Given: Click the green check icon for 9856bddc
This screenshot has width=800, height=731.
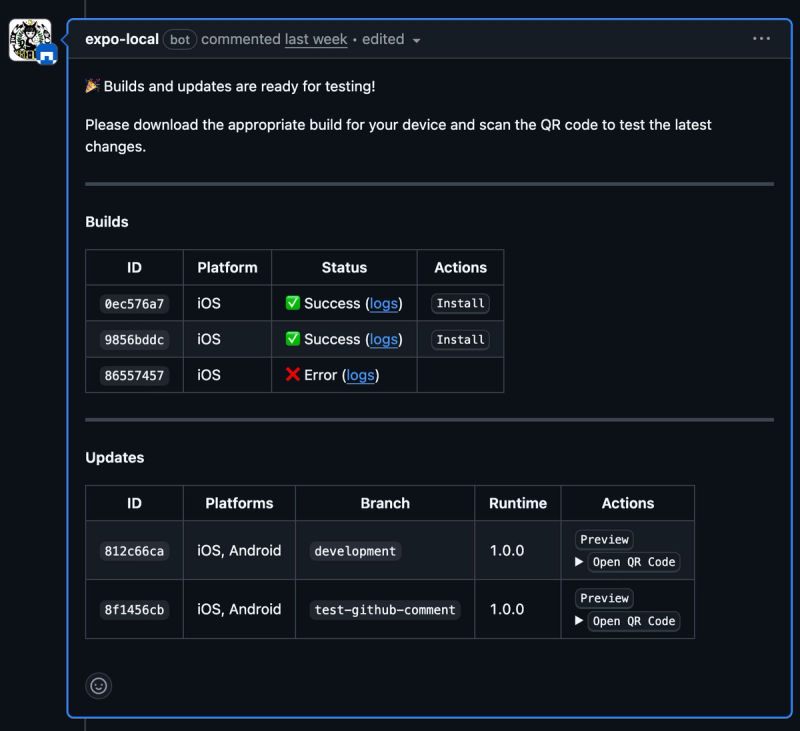Looking at the screenshot, I should click(293, 339).
